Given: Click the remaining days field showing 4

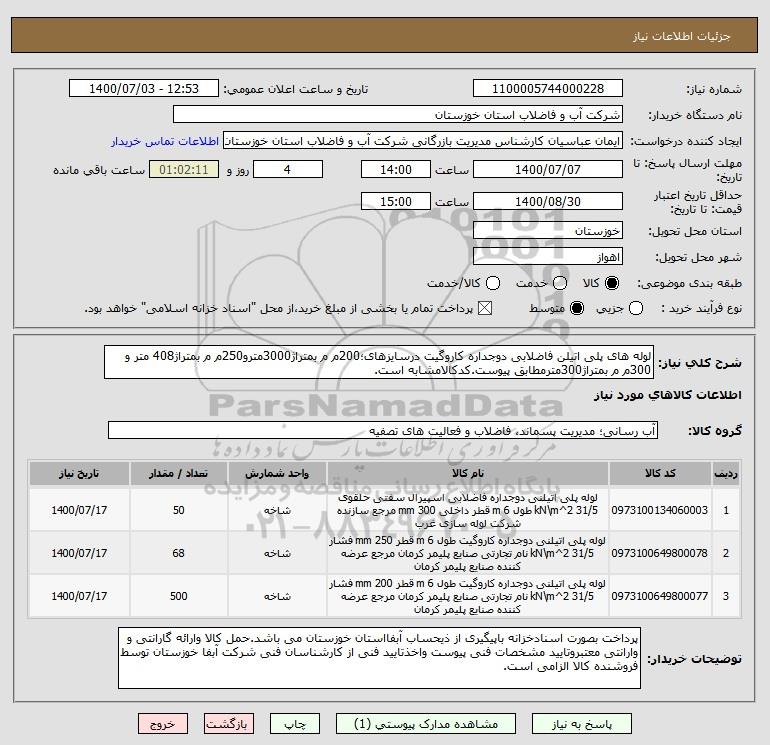Looking at the screenshot, I should pyautogui.click(x=288, y=170).
